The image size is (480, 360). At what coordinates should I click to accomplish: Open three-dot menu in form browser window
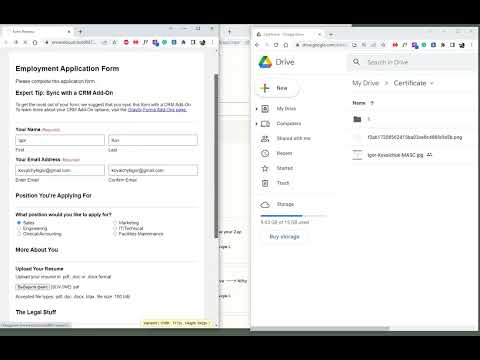coord(212,42)
